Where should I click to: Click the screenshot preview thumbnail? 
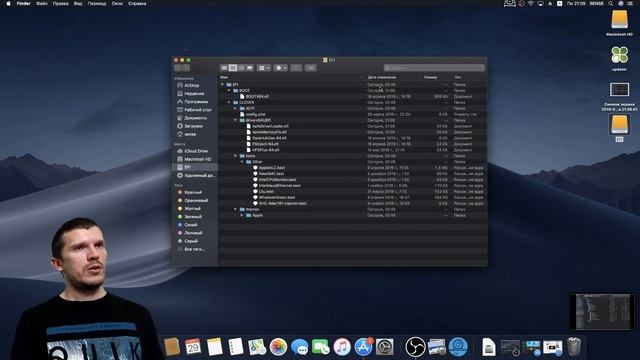(602, 311)
